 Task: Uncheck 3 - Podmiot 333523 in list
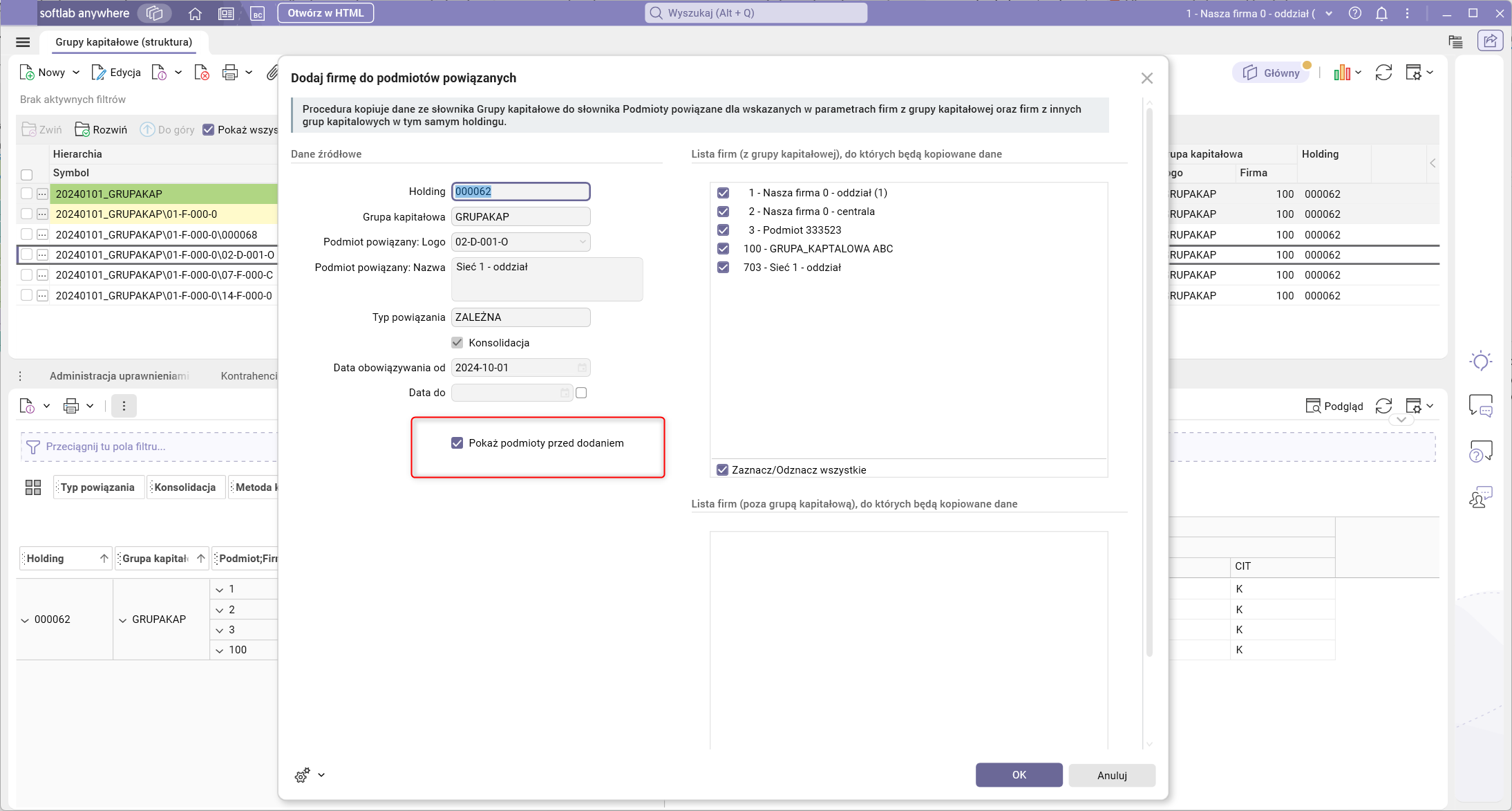tap(724, 230)
